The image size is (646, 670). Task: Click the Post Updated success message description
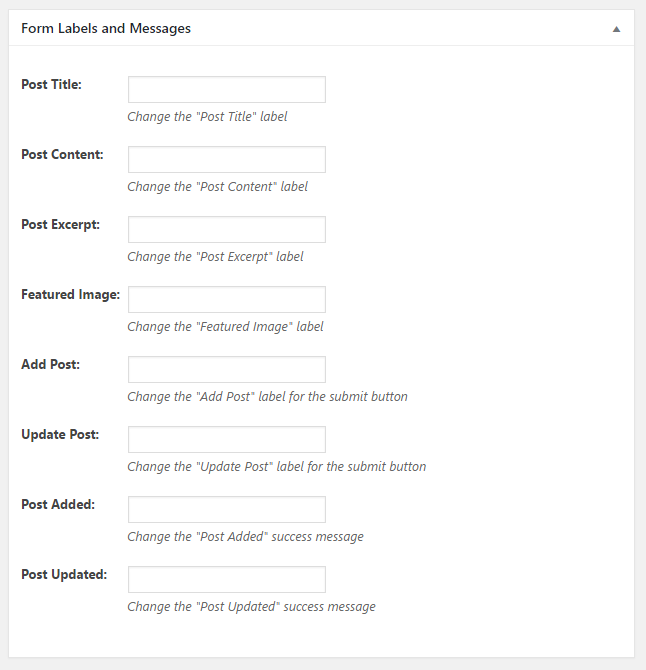(251, 607)
